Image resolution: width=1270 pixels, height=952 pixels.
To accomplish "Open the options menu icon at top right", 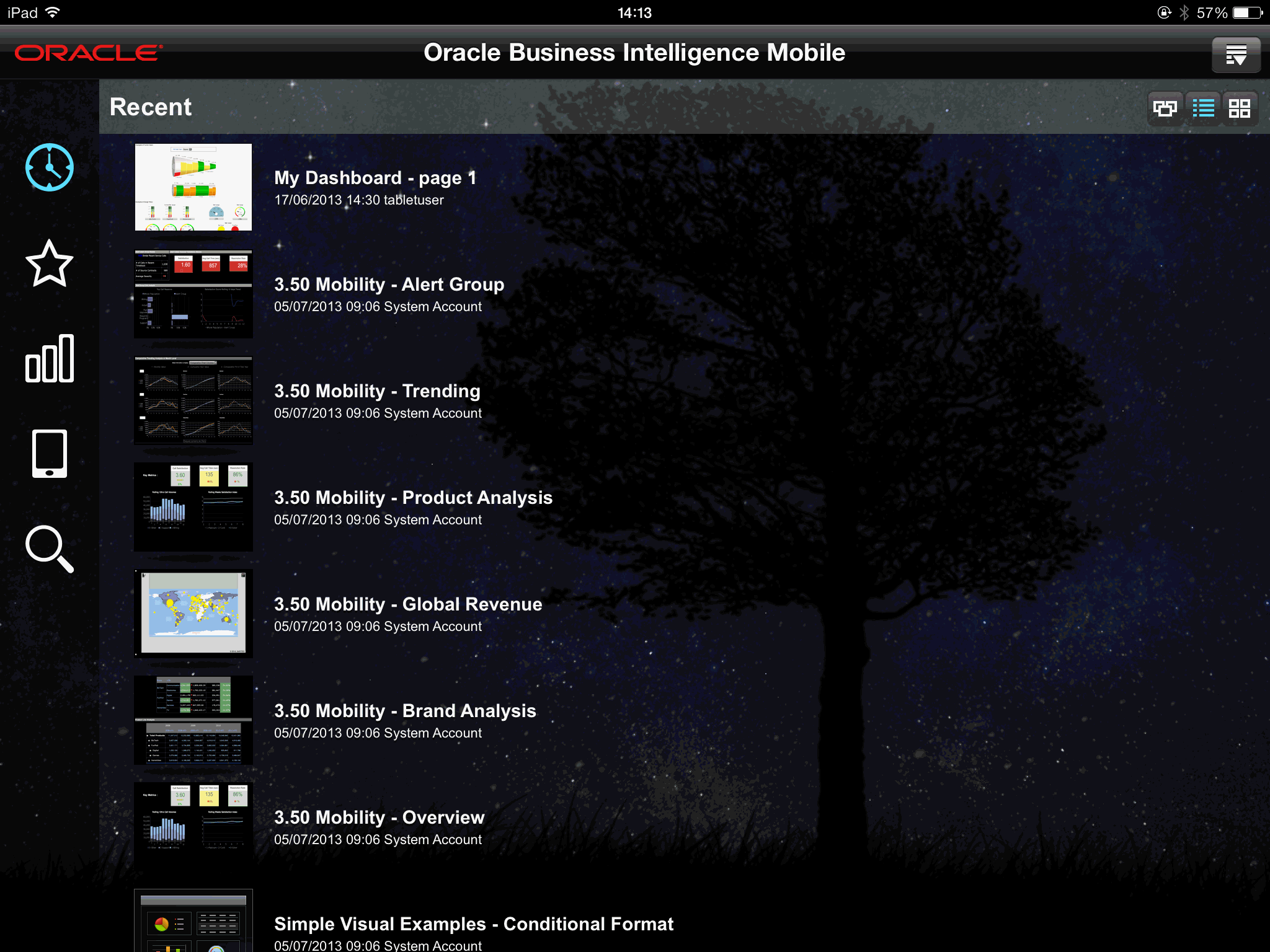I will (1236, 55).
